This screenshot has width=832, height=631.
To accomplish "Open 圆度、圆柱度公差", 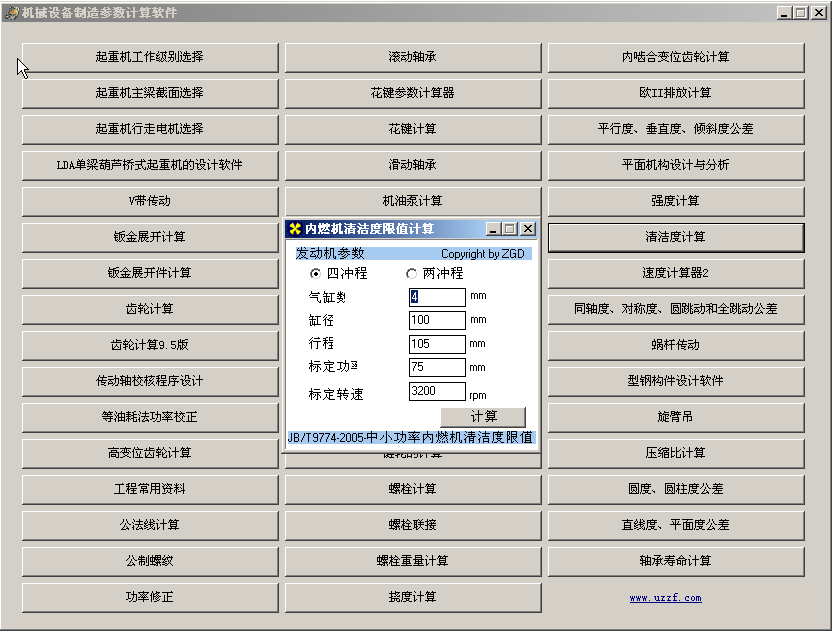I will pyautogui.click(x=676, y=489).
